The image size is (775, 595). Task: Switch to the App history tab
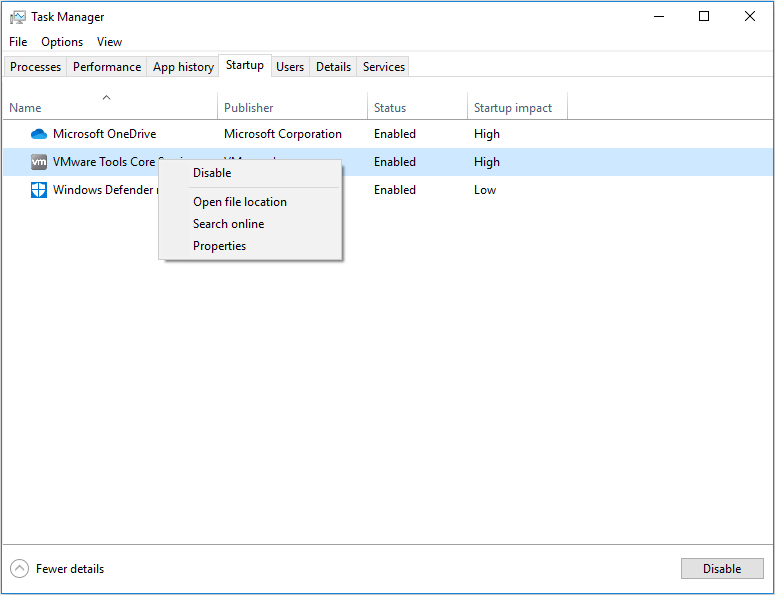coord(183,67)
